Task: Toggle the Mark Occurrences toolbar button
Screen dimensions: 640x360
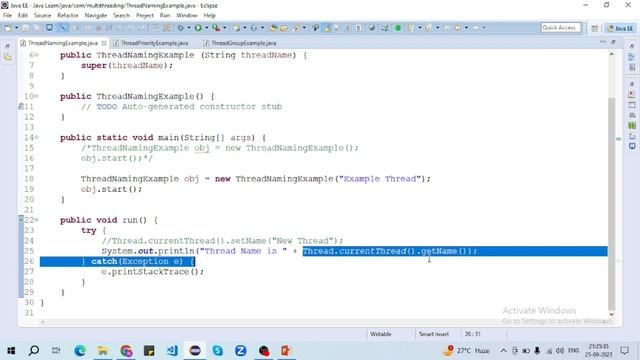Action: point(327,28)
